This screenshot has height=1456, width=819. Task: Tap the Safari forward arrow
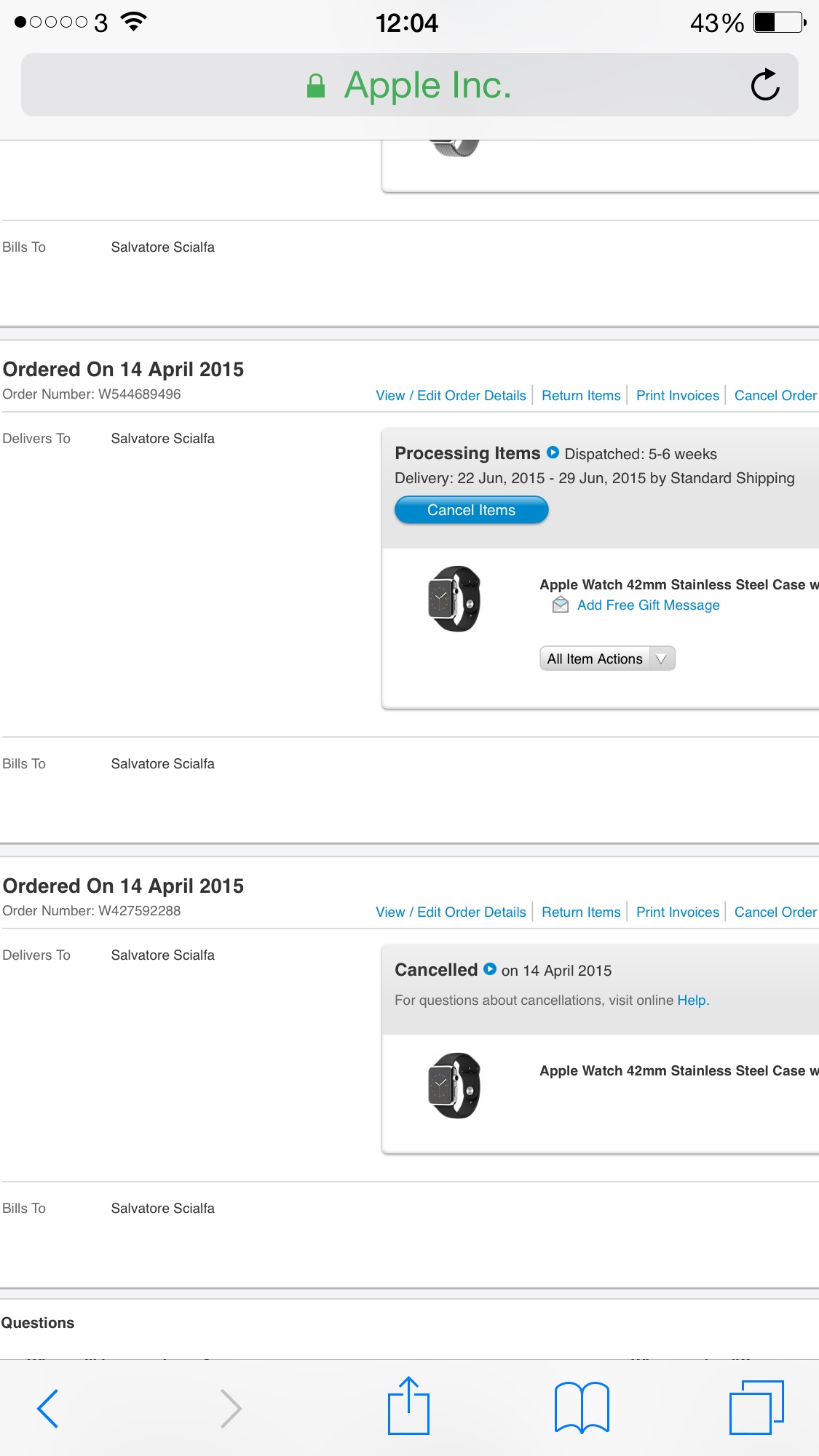click(231, 1409)
